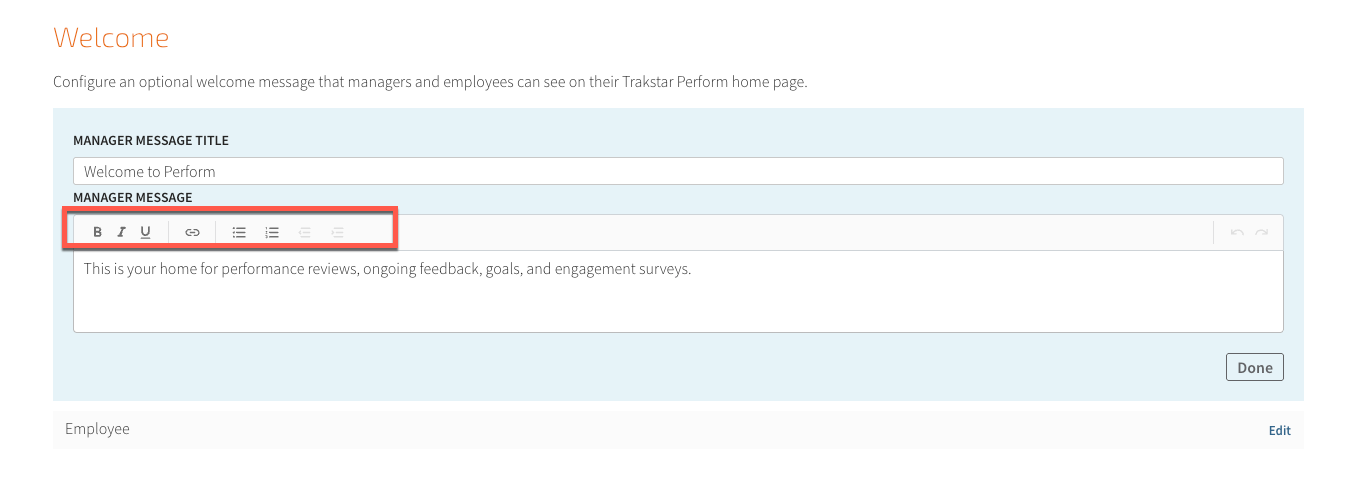Image resolution: width=1352 pixels, height=484 pixels.
Task: Click the text 'Welcome to Perform' in title field
Action: [150, 172]
